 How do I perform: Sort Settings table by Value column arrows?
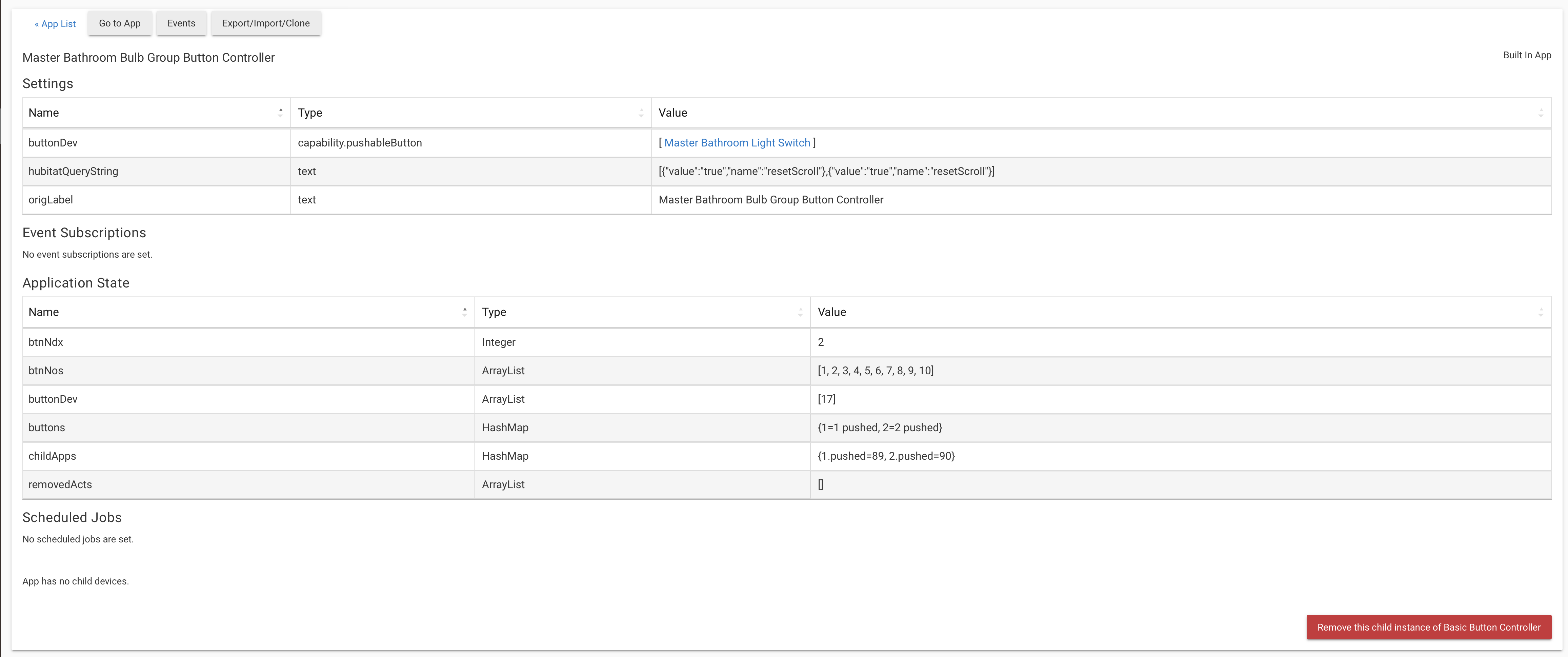[1541, 113]
